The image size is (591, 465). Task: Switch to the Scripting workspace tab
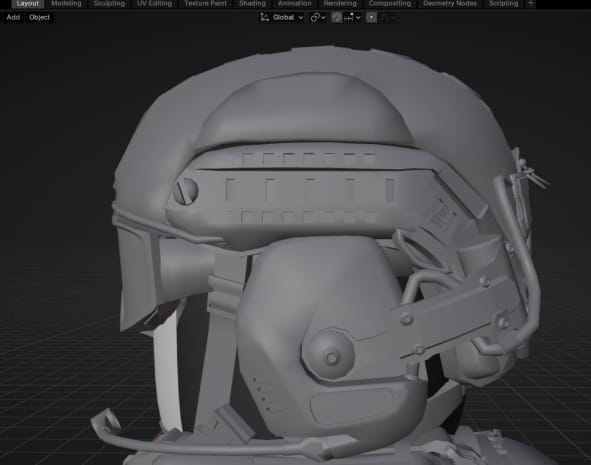click(x=503, y=3)
